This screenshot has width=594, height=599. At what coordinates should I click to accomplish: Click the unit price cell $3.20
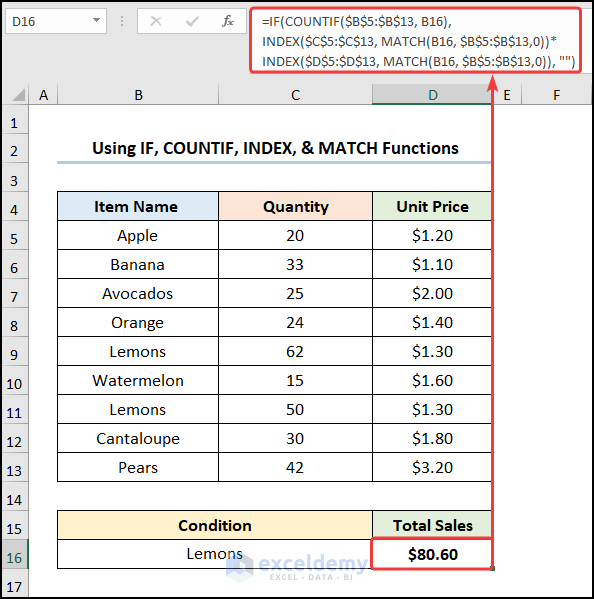(x=432, y=468)
